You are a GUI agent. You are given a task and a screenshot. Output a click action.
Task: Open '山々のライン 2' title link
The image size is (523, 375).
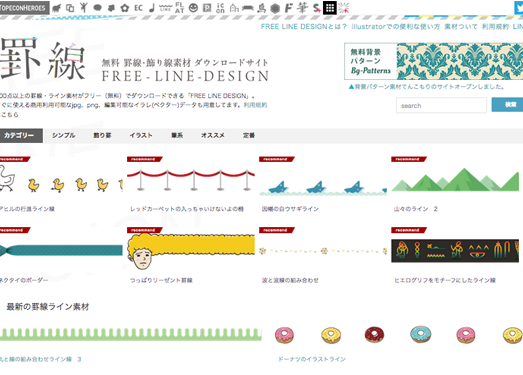416,209
